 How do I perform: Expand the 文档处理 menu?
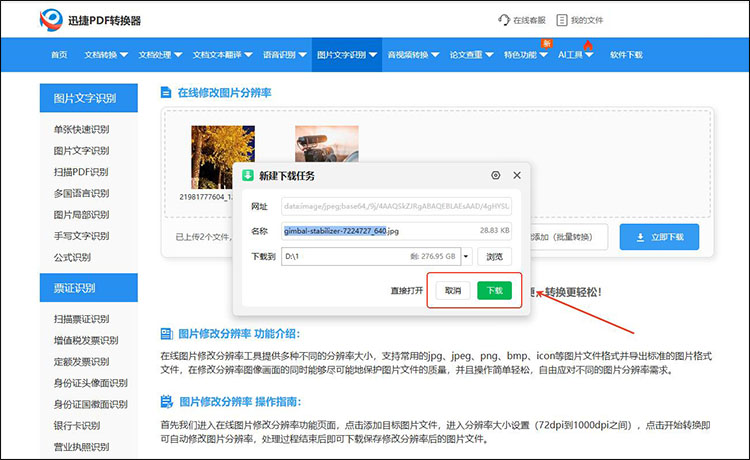point(160,55)
